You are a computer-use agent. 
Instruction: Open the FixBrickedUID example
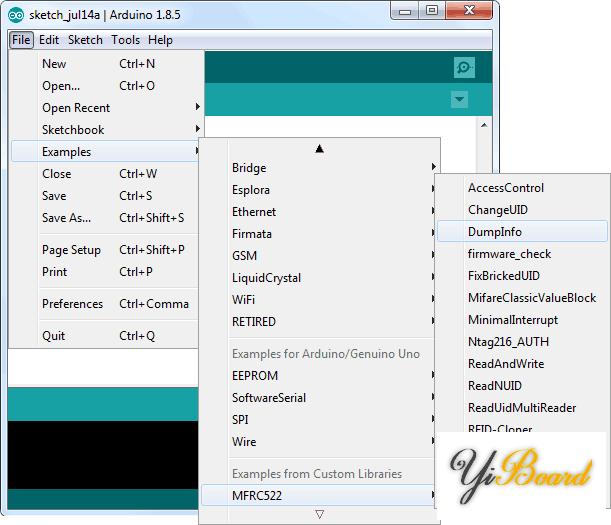[x=522, y=276]
